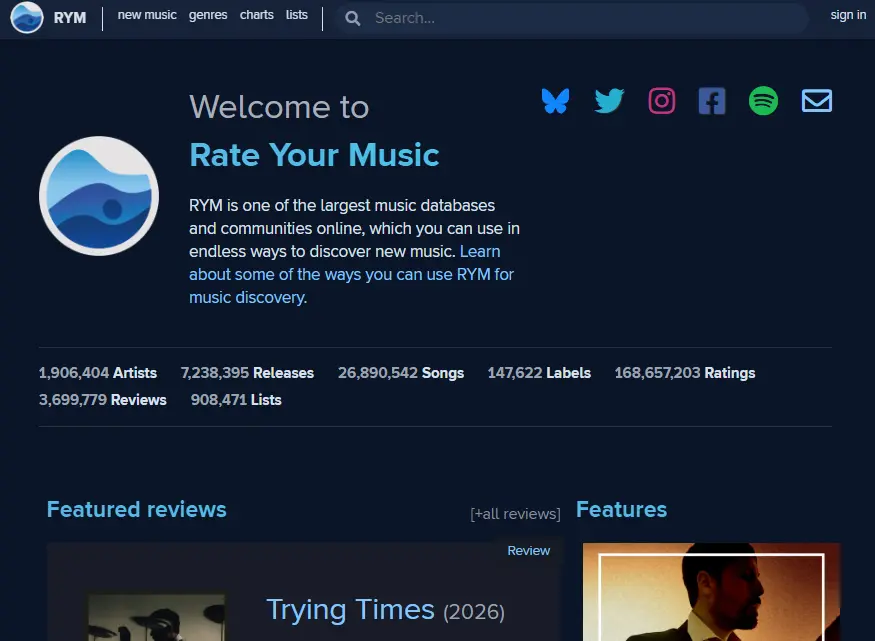875x641 pixels.
Task: Open Learn about music discovery link
Action: point(352,274)
